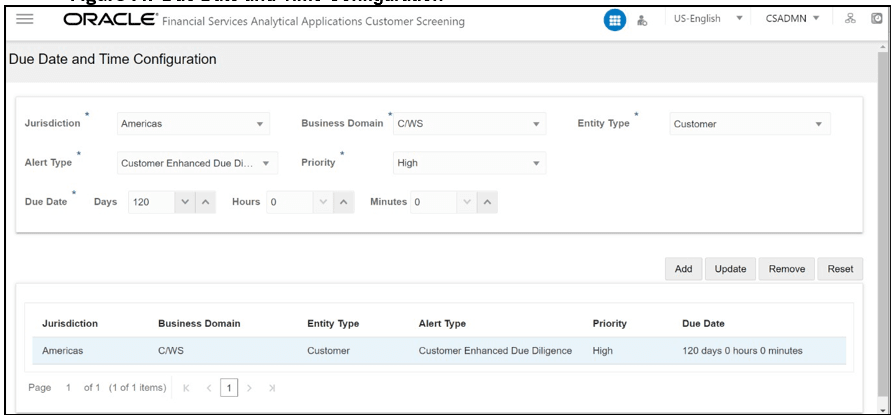
Task: Open the administration user icon
Action: point(642,20)
